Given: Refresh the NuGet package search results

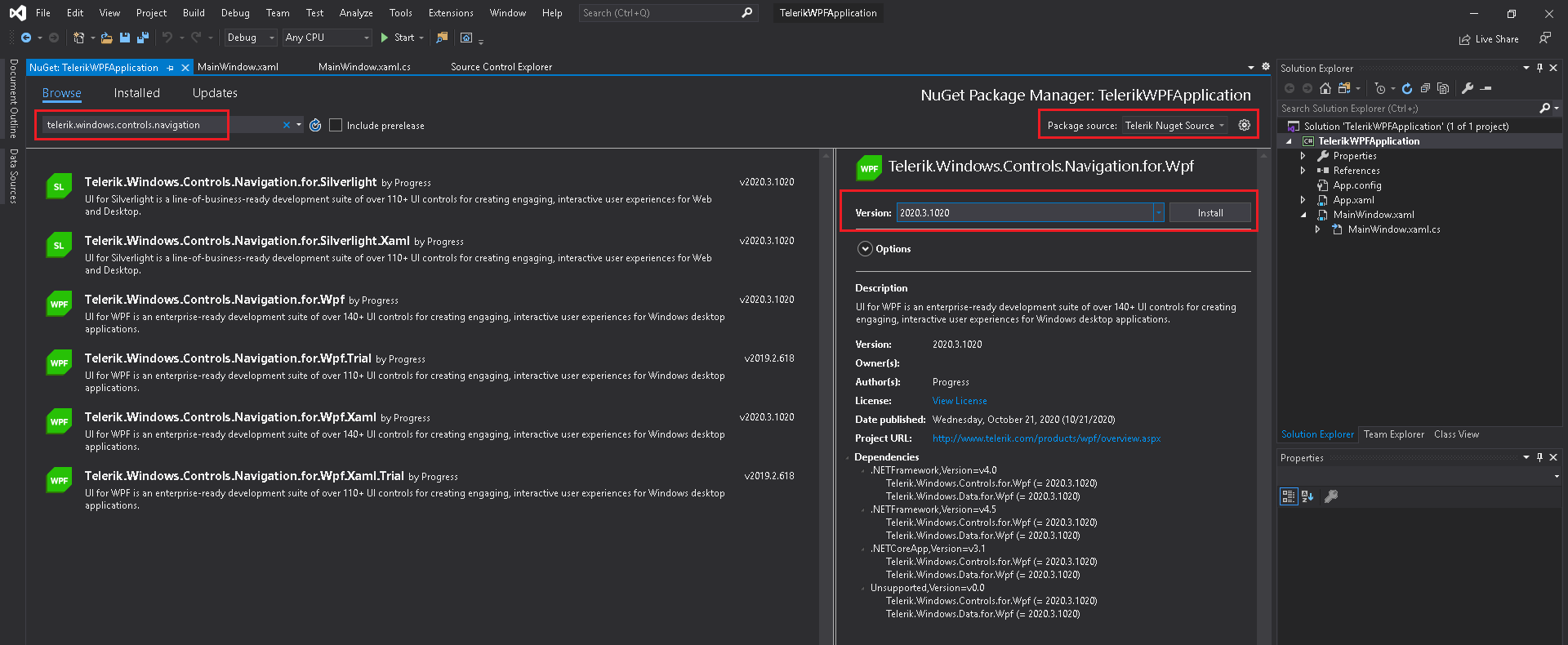Looking at the screenshot, I should point(315,125).
